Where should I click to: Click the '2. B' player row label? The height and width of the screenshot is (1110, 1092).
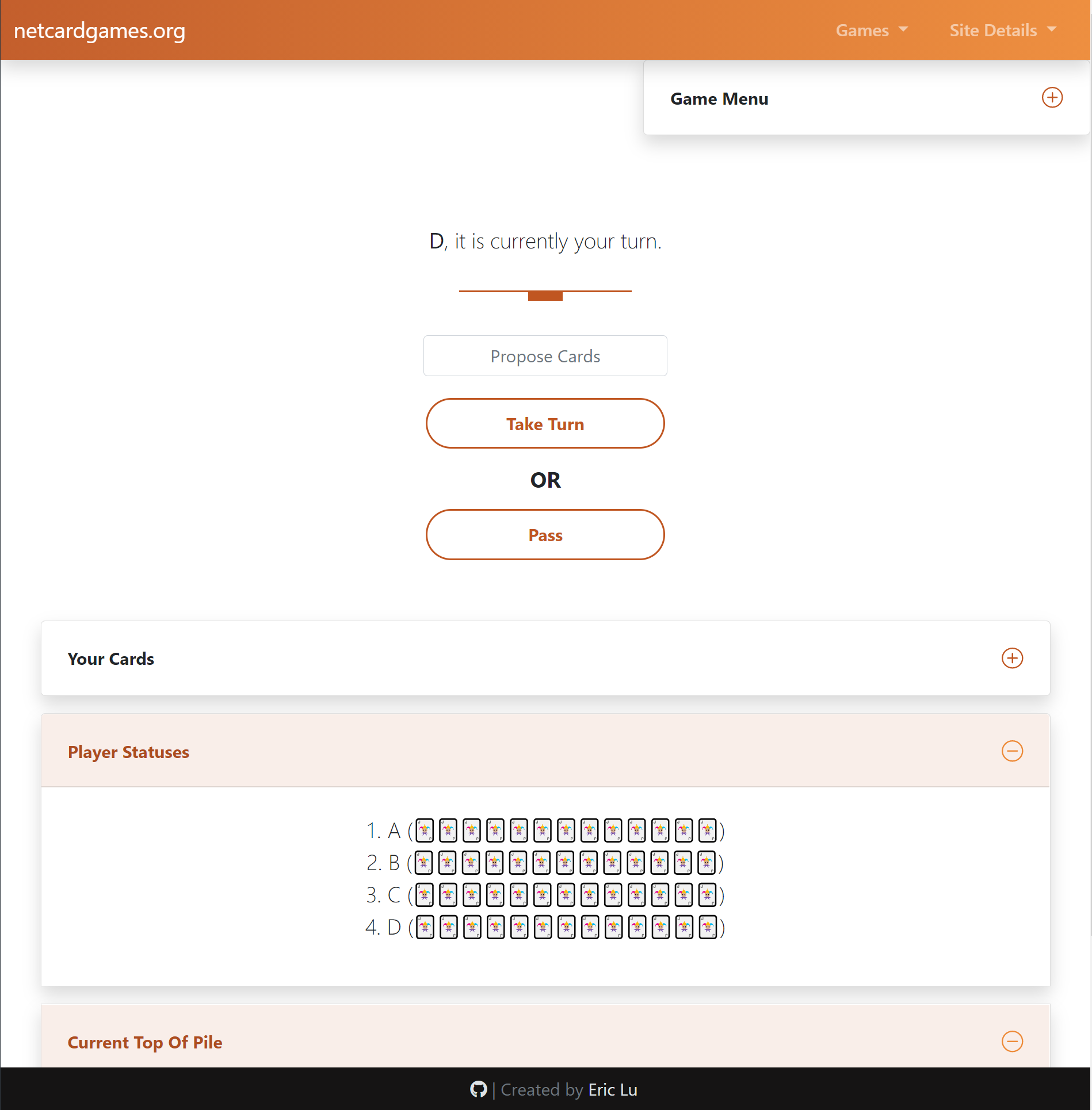click(x=383, y=863)
